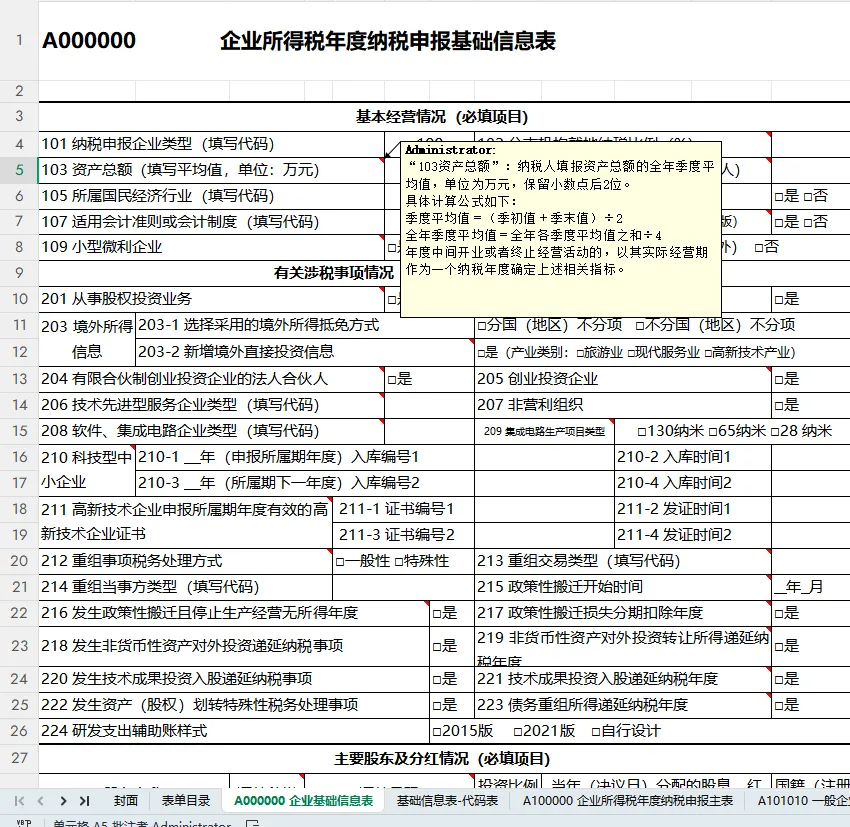Image resolution: width=850 pixels, height=827 pixels.
Task: Click cell 105 所属国民经济行业
Action: (x=211, y=196)
